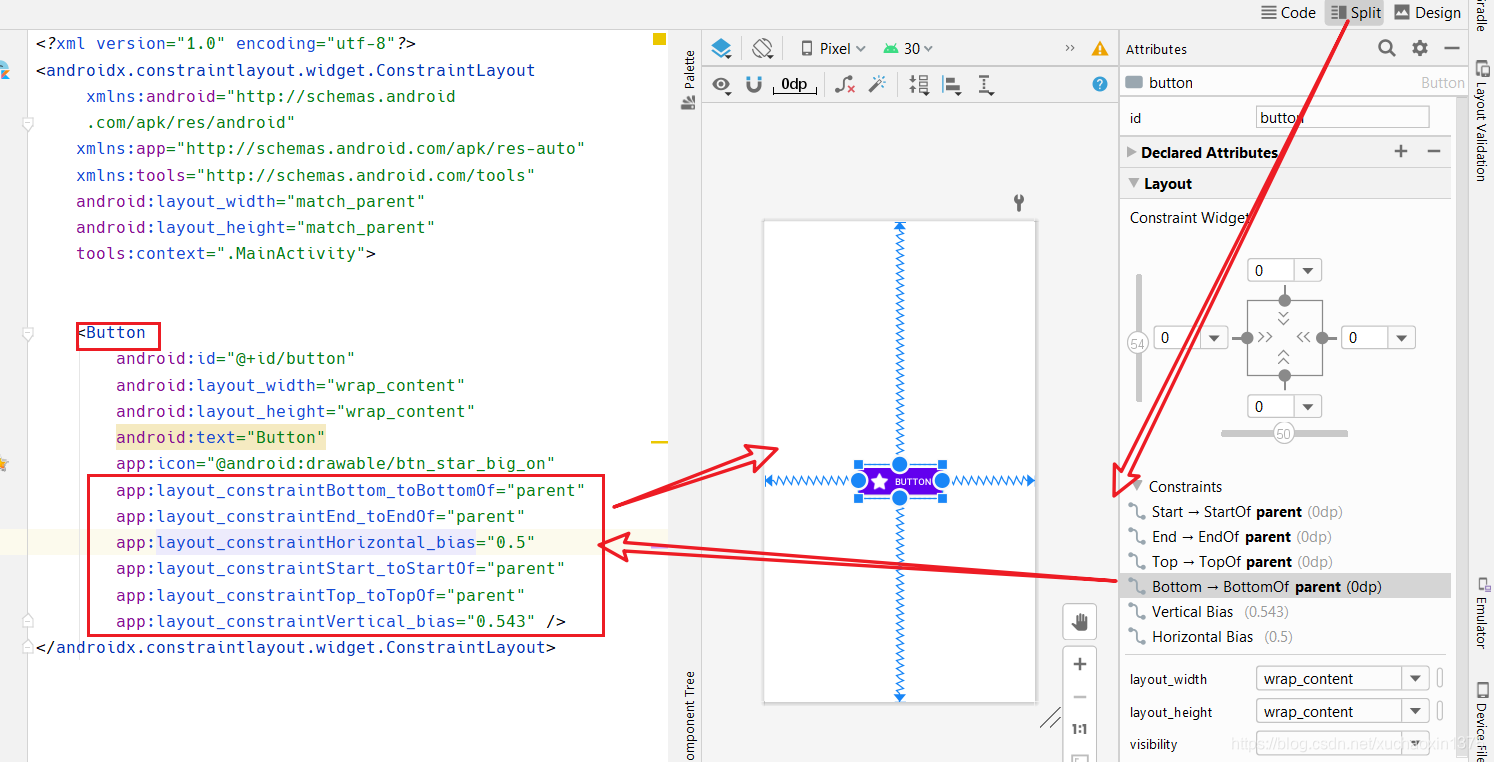The image size is (1494, 762).
Task: Zoom in with the plus button
Action: pos(1079,664)
